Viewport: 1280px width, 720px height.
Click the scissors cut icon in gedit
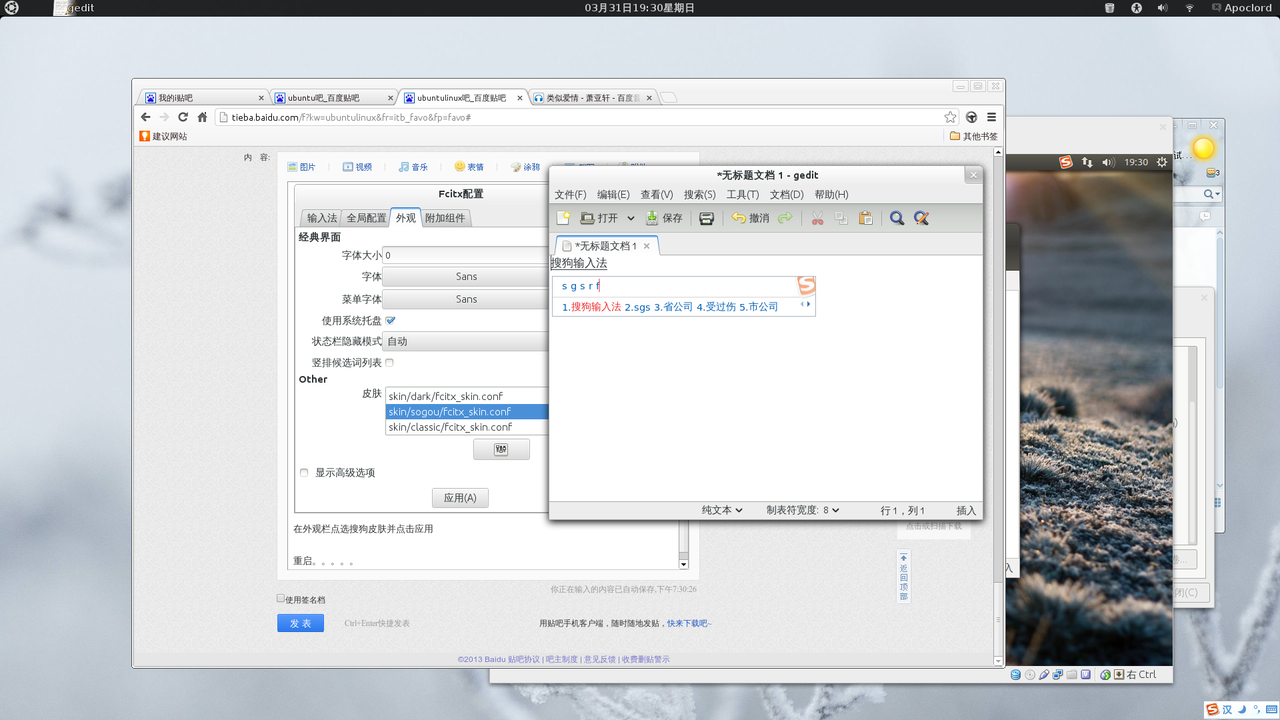(817, 218)
